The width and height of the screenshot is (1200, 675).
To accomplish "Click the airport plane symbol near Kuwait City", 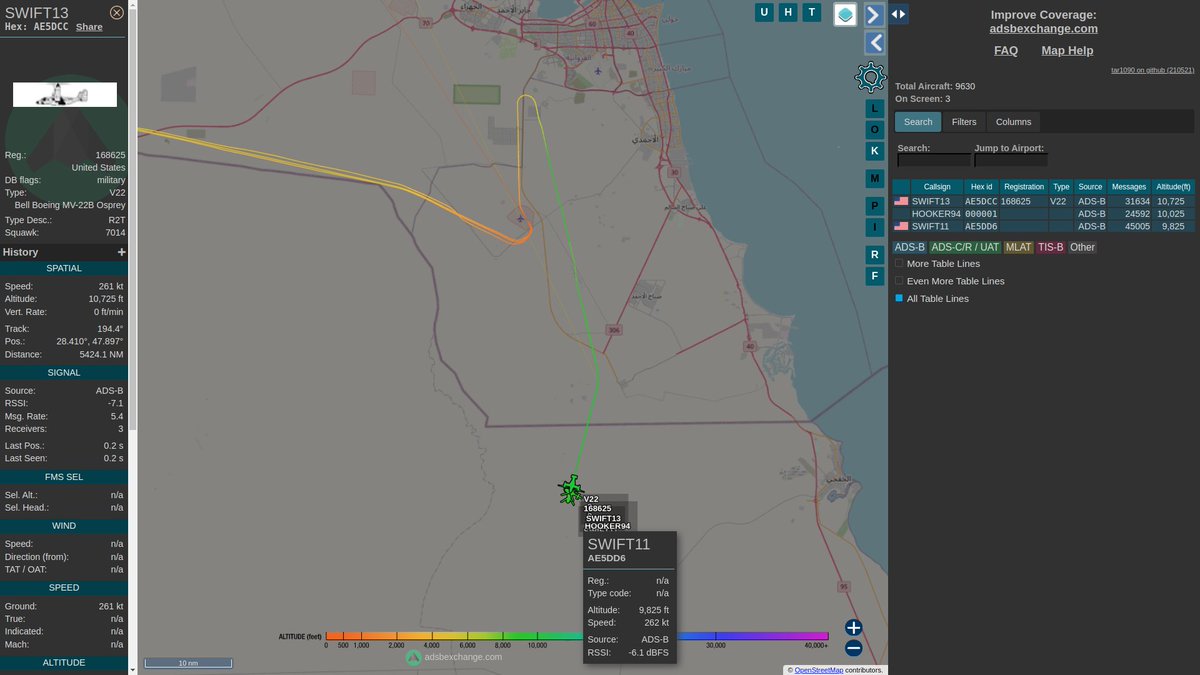I will click(598, 71).
